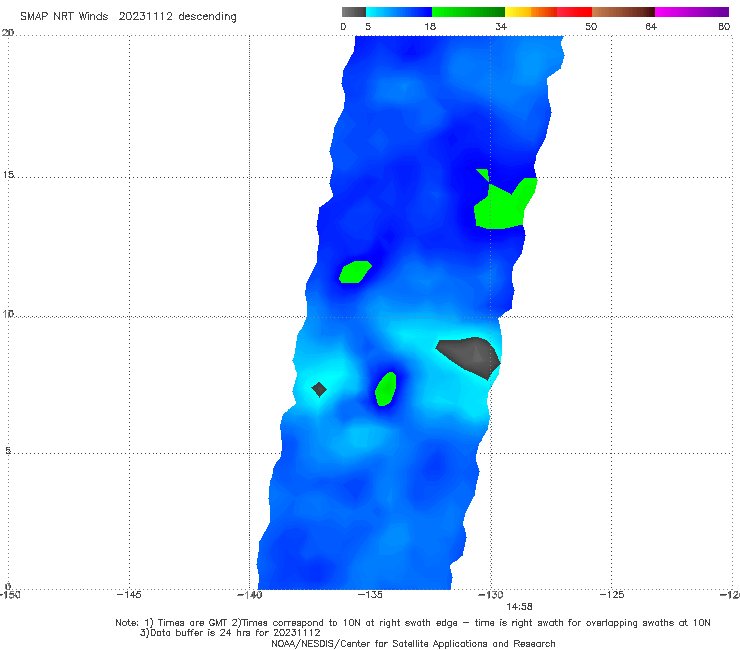Click the 'Times are GMT' note line
The image size is (740, 650).
pos(413,623)
